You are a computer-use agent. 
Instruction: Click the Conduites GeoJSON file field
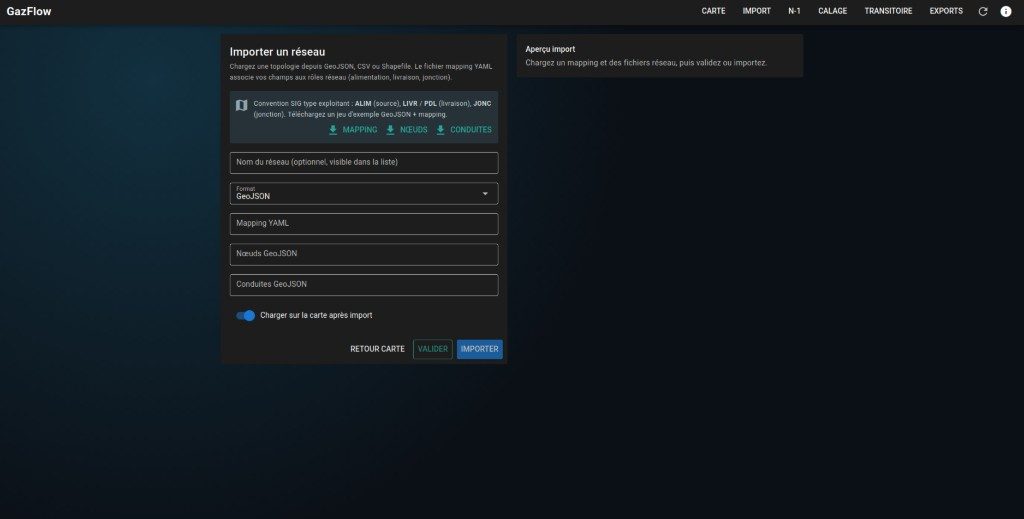pos(364,285)
